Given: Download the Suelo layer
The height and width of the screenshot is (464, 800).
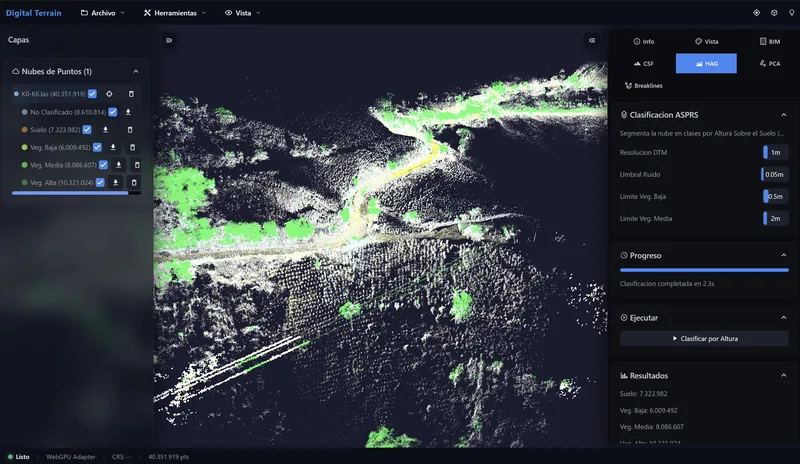Looking at the screenshot, I should tap(105, 130).
